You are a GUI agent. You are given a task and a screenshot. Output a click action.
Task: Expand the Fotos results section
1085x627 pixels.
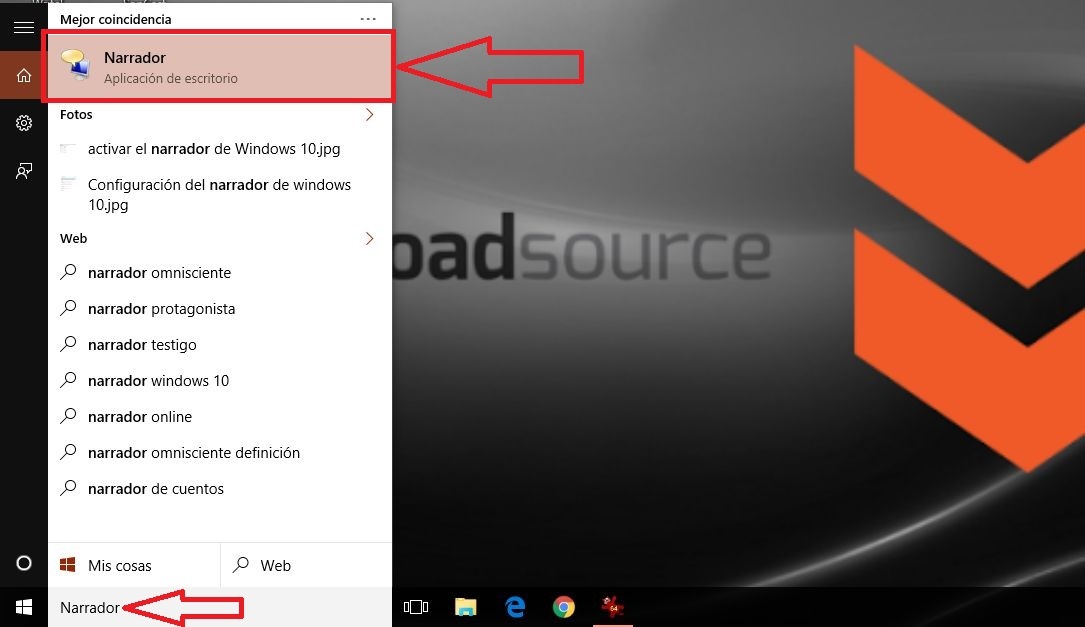pos(370,115)
